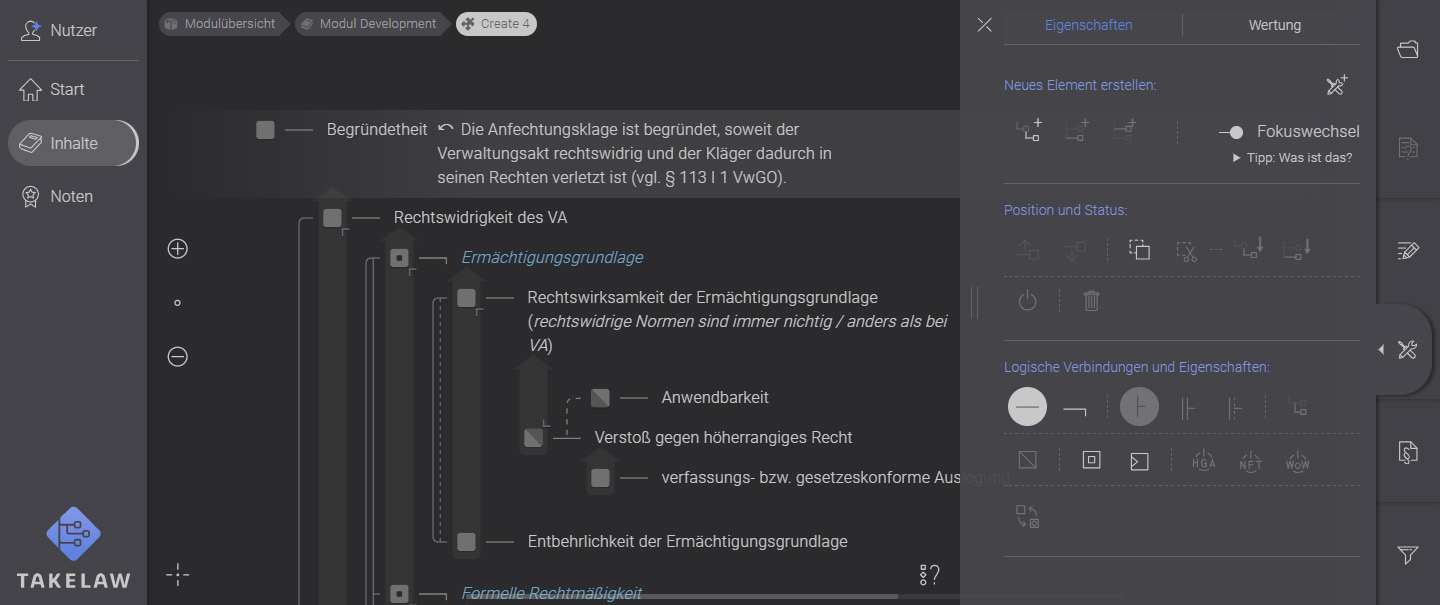This screenshot has height=605, width=1440.
Task: Select the Rechtswidrigkeit des VA node
Action: 479,216
